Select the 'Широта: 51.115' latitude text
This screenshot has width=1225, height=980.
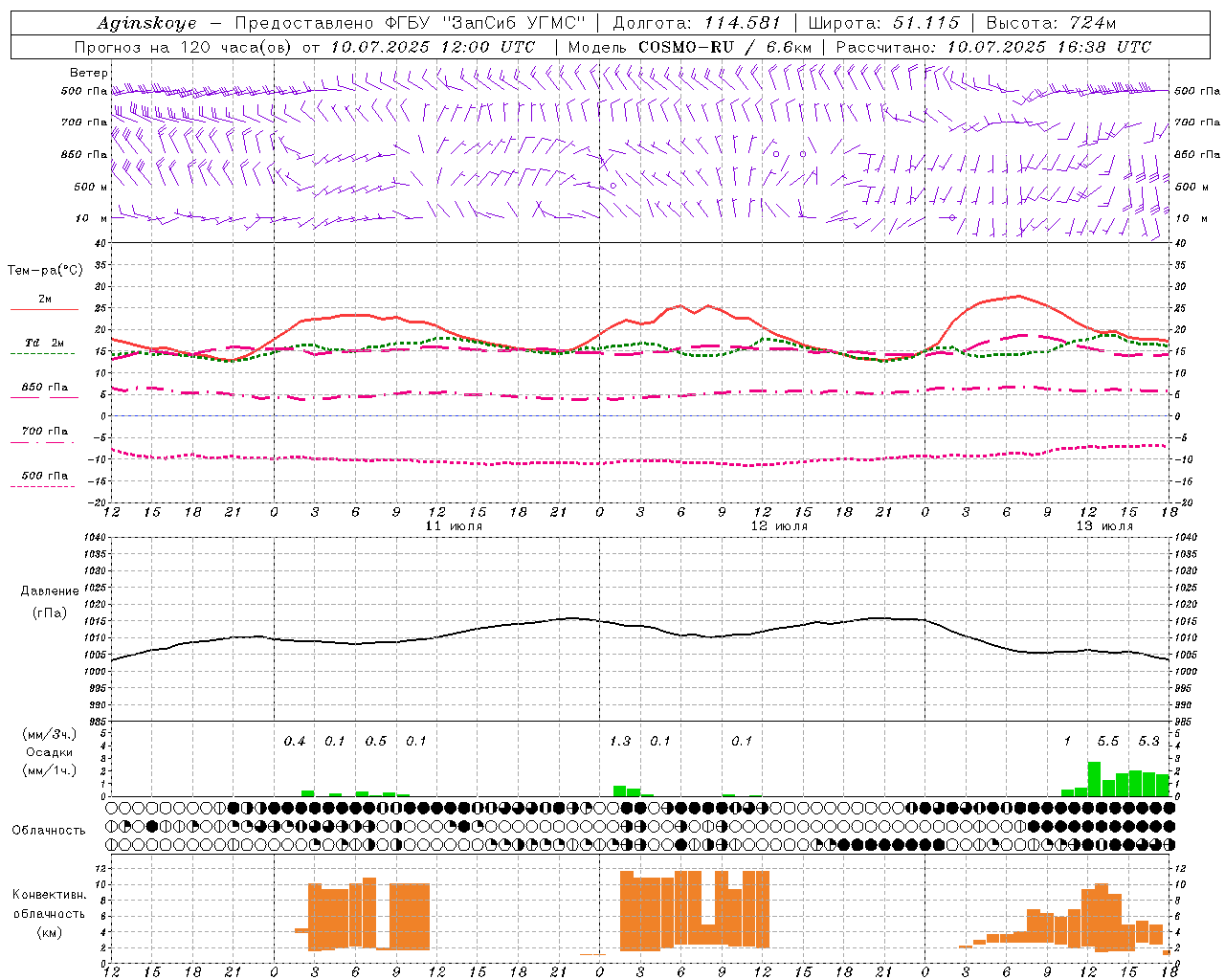tap(883, 23)
